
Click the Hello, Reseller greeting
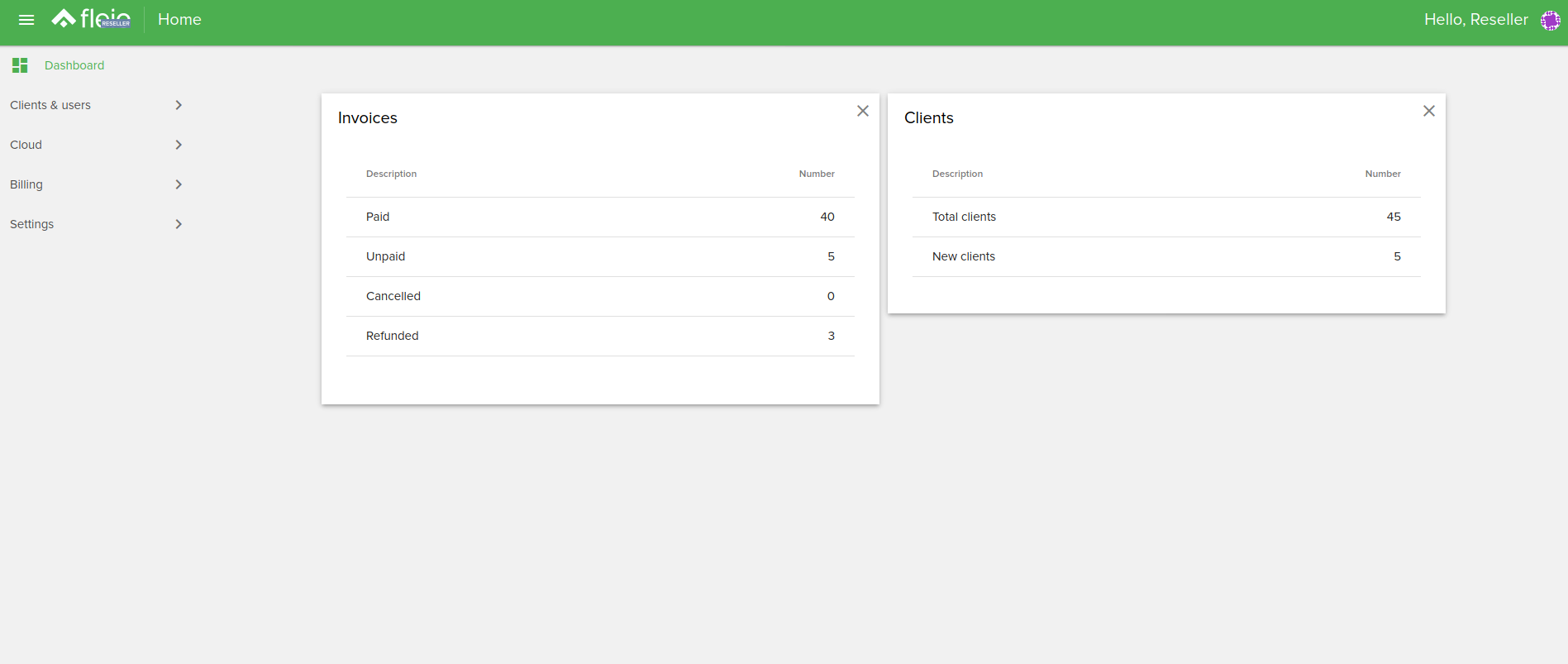(1476, 20)
